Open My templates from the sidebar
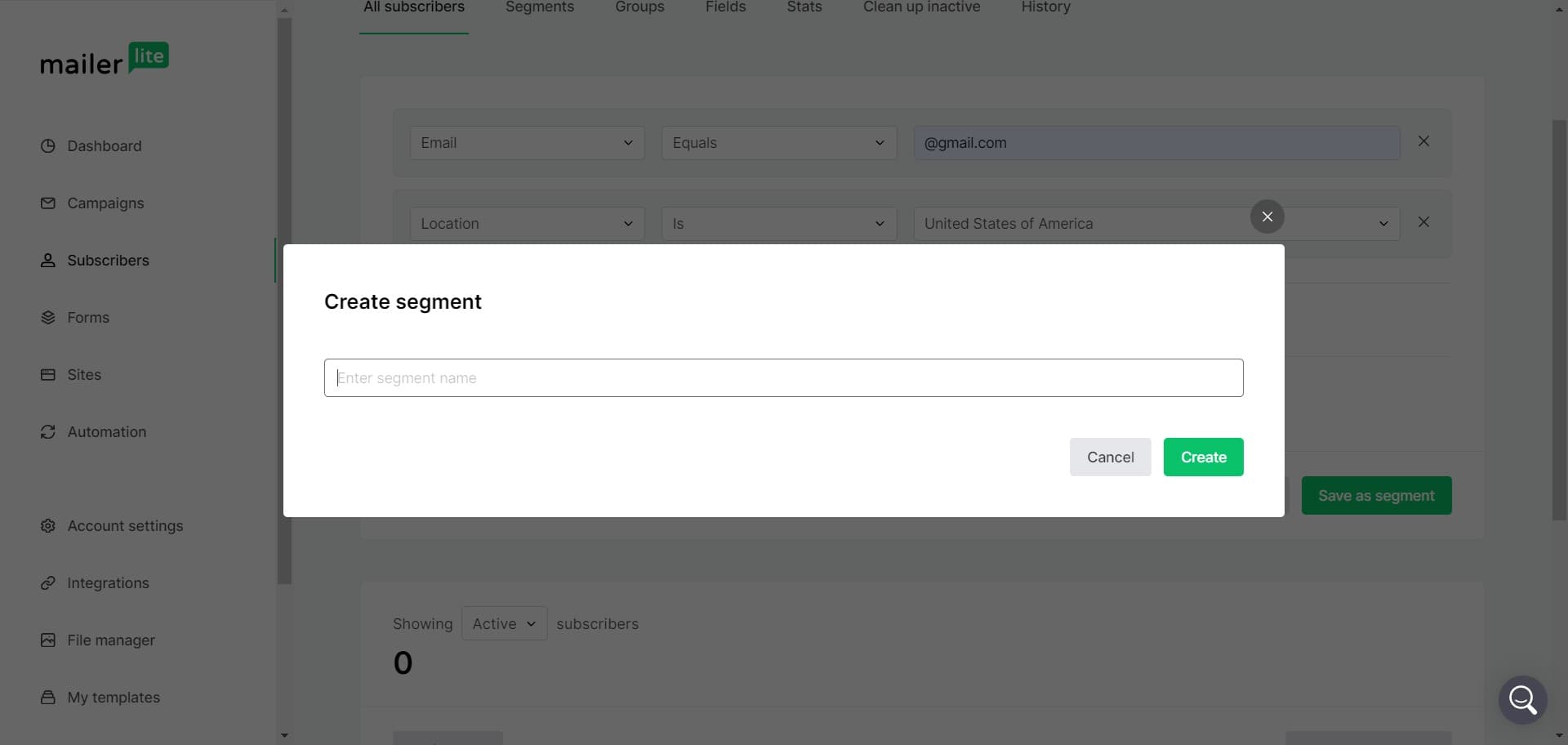This screenshot has width=1568, height=745. pos(113,697)
